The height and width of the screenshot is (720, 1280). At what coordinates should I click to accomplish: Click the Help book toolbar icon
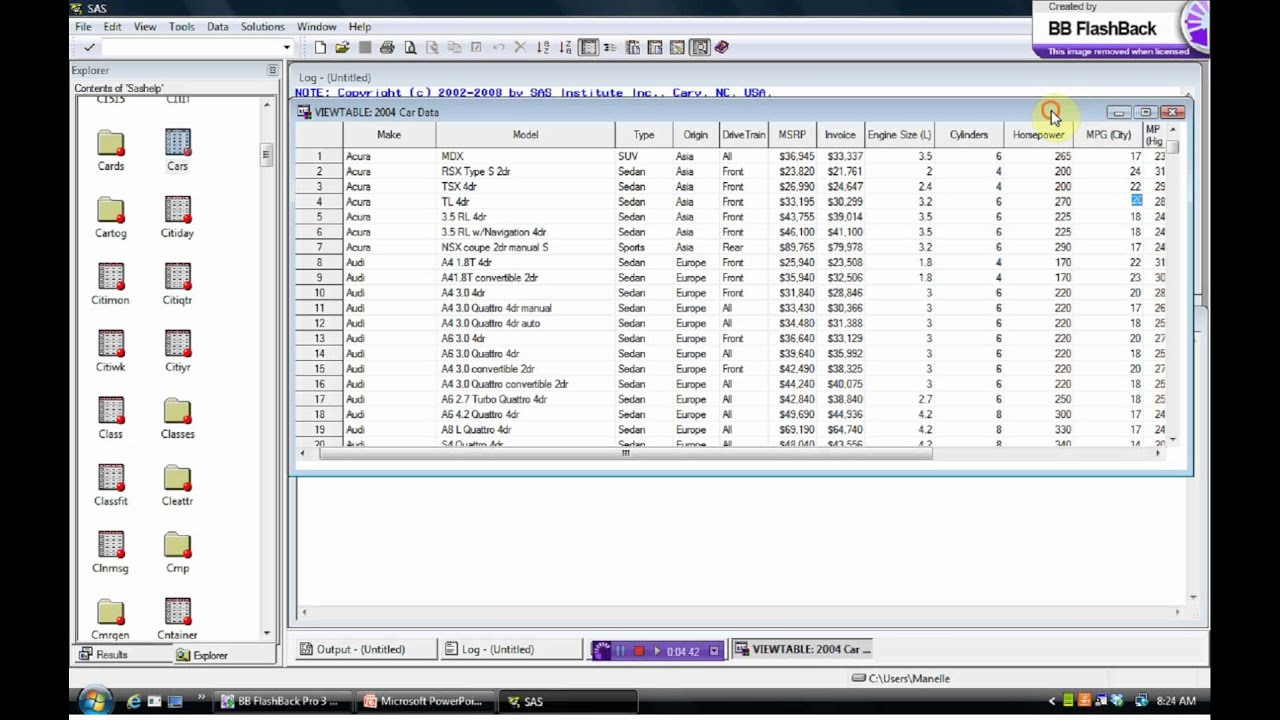tap(722, 47)
